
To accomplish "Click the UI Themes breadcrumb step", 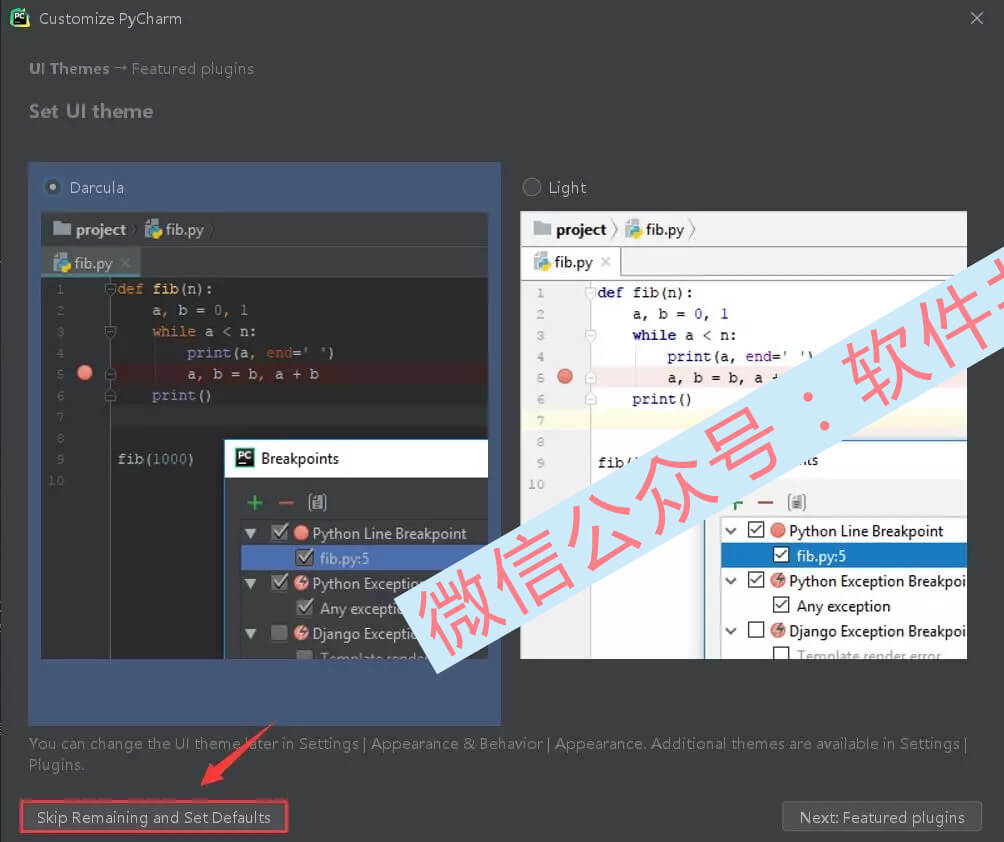I will 69,69.
